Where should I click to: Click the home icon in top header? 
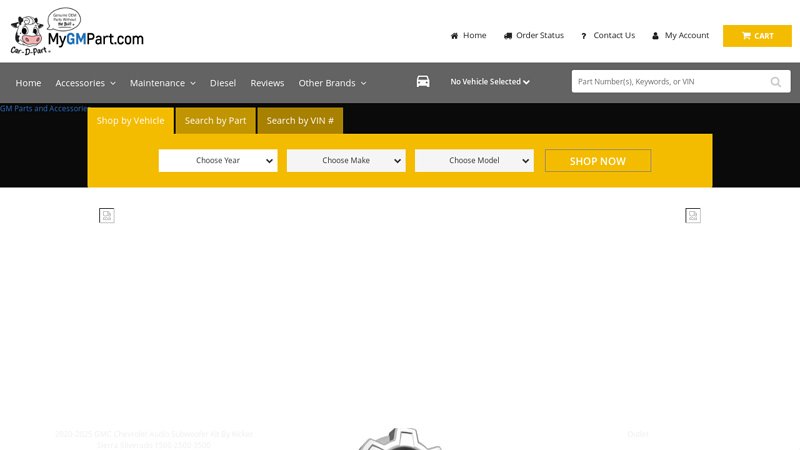click(x=454, y=36)
